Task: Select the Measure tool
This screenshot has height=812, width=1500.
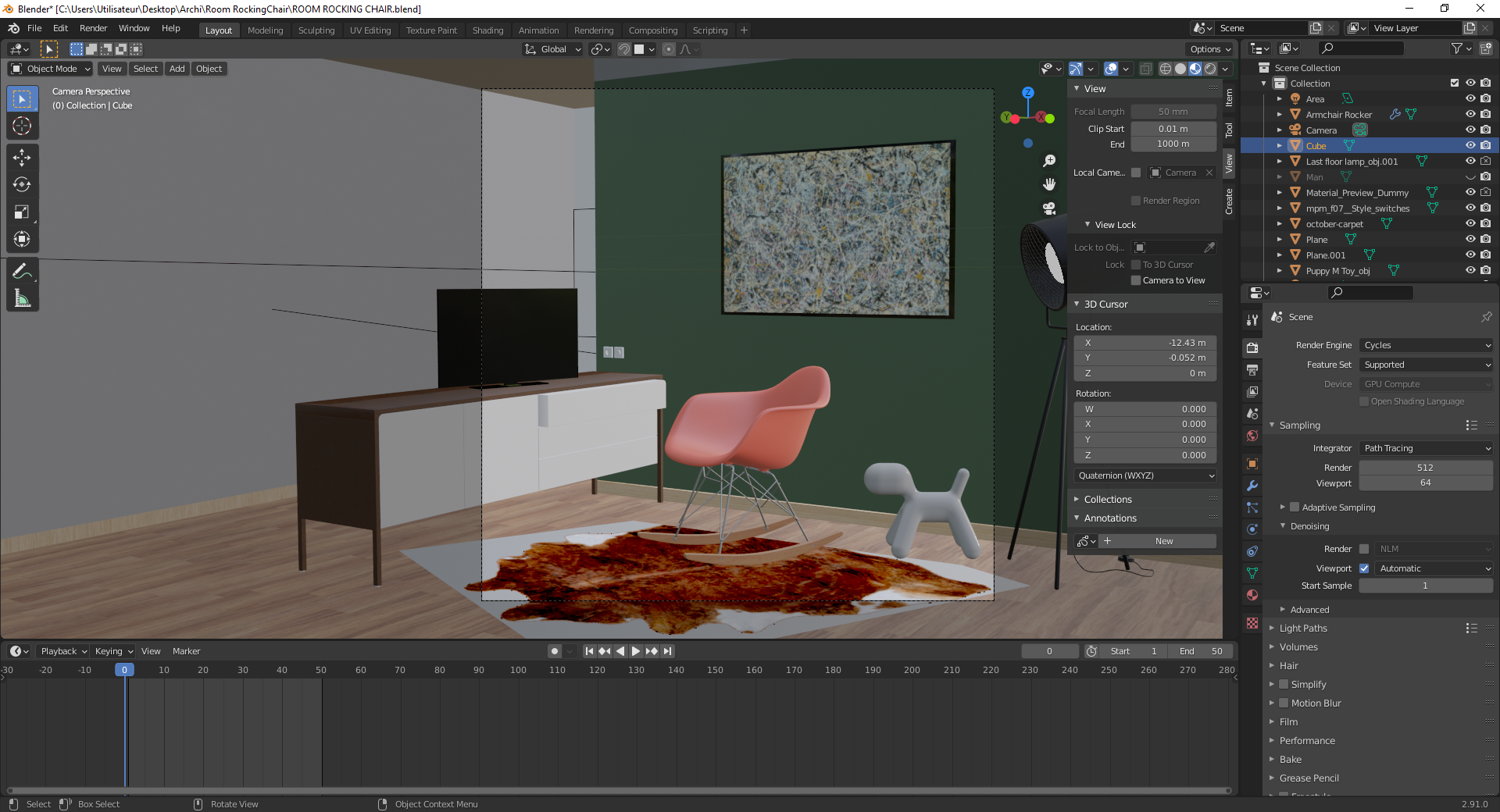Action: (x=22, y=298)
